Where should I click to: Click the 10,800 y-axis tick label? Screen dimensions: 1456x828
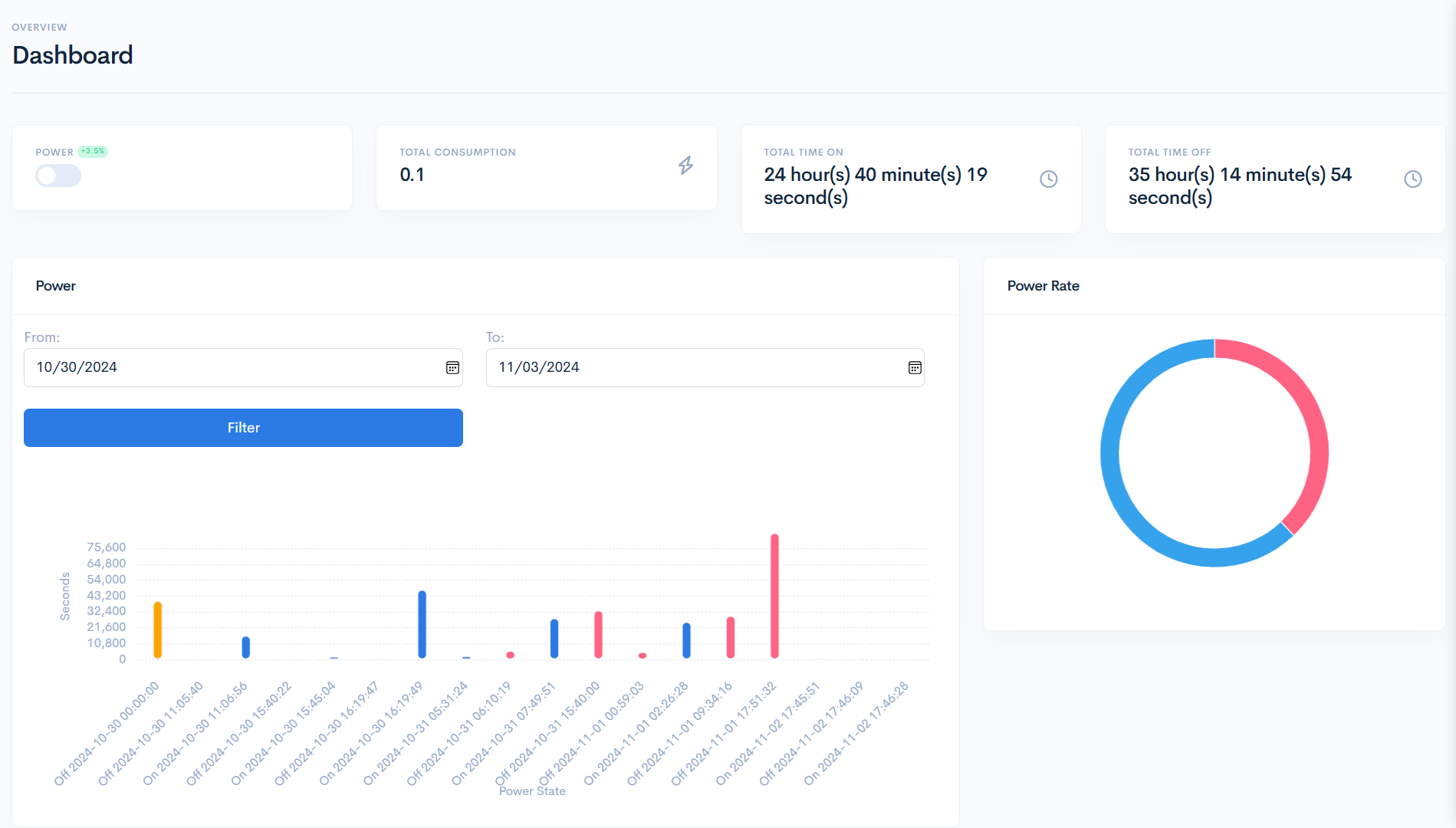coord(106,643)
